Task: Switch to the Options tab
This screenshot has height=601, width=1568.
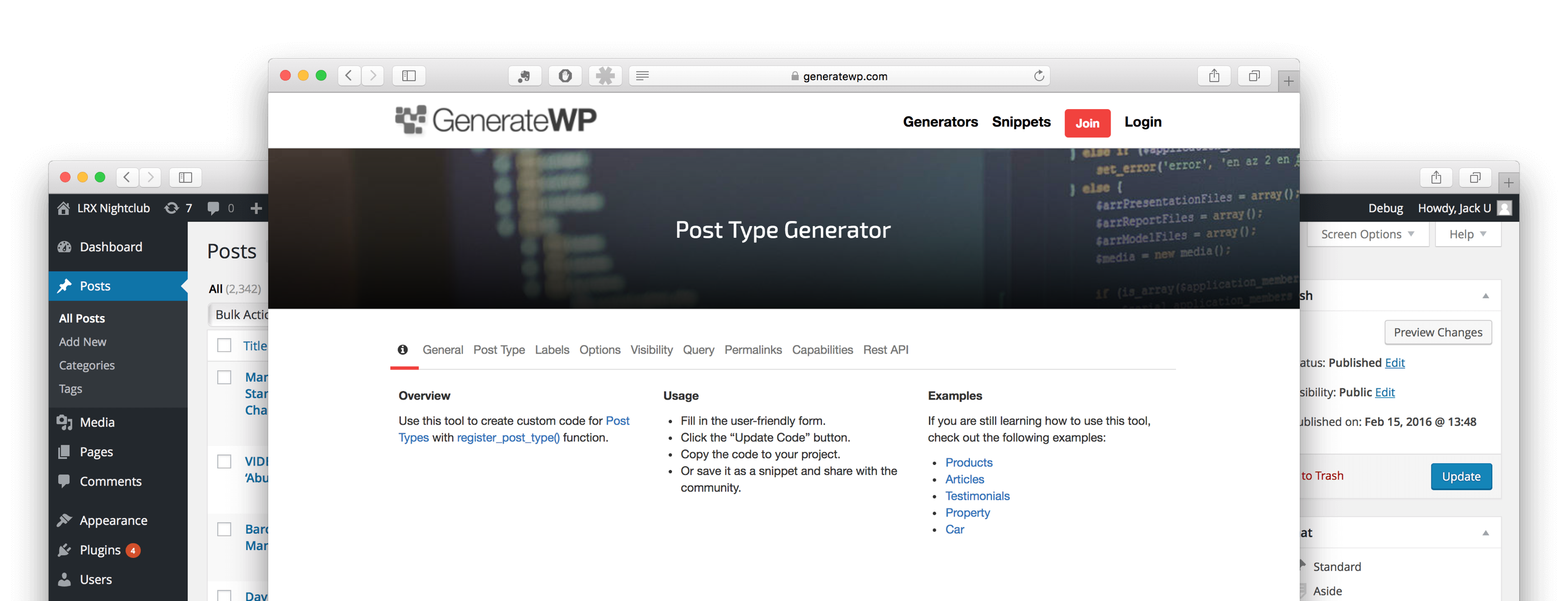Action: click(x=600, y=350)
